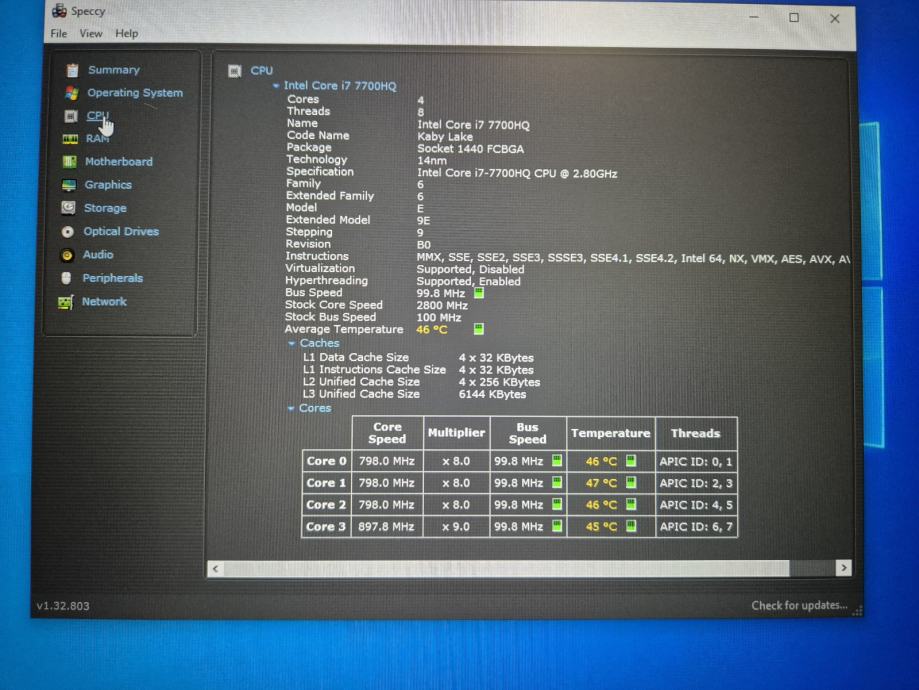
Task: Collapse the Cores section
Action: point(291,409)
